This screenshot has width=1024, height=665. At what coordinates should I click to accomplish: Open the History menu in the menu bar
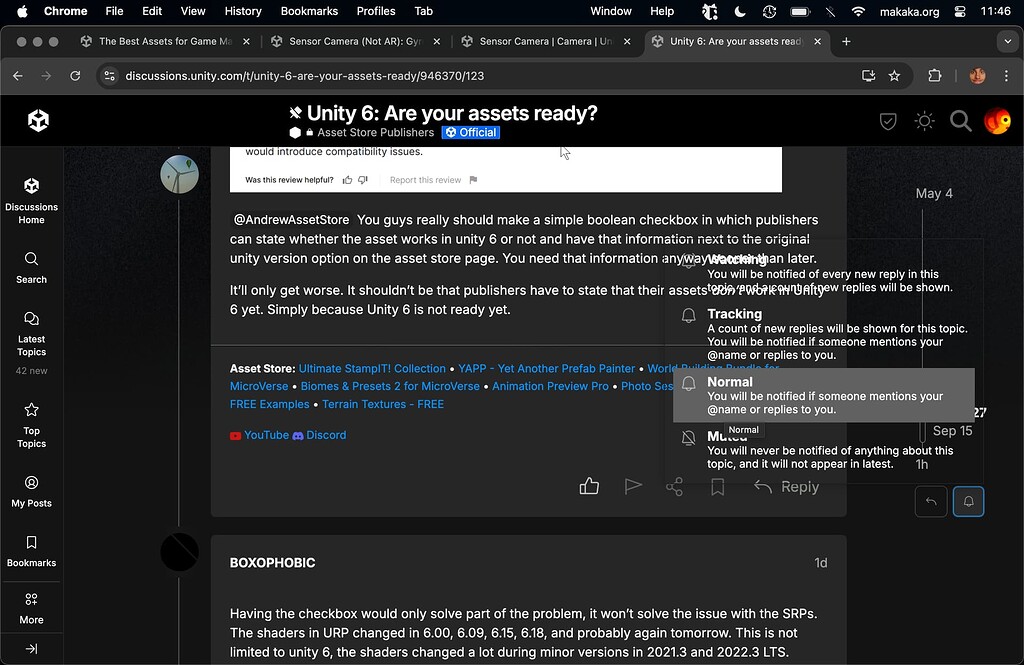[243, 11]
